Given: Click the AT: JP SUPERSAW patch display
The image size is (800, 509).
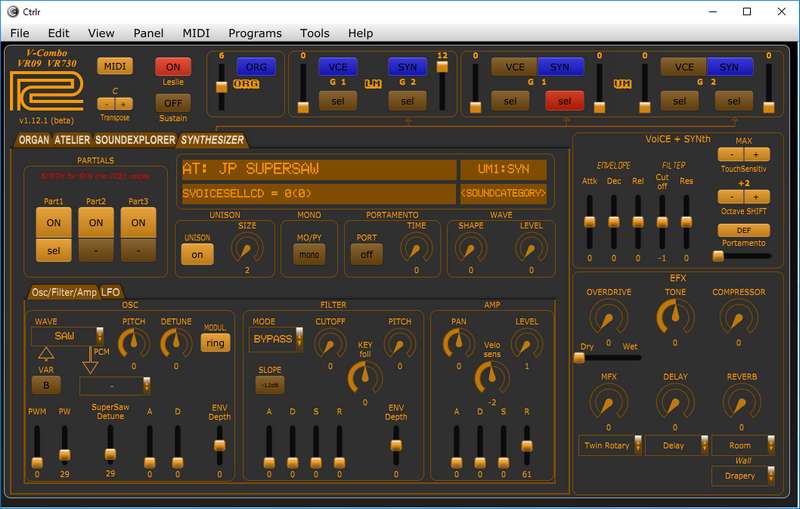Looking at the screenshot, I should (x=314, y=169).
